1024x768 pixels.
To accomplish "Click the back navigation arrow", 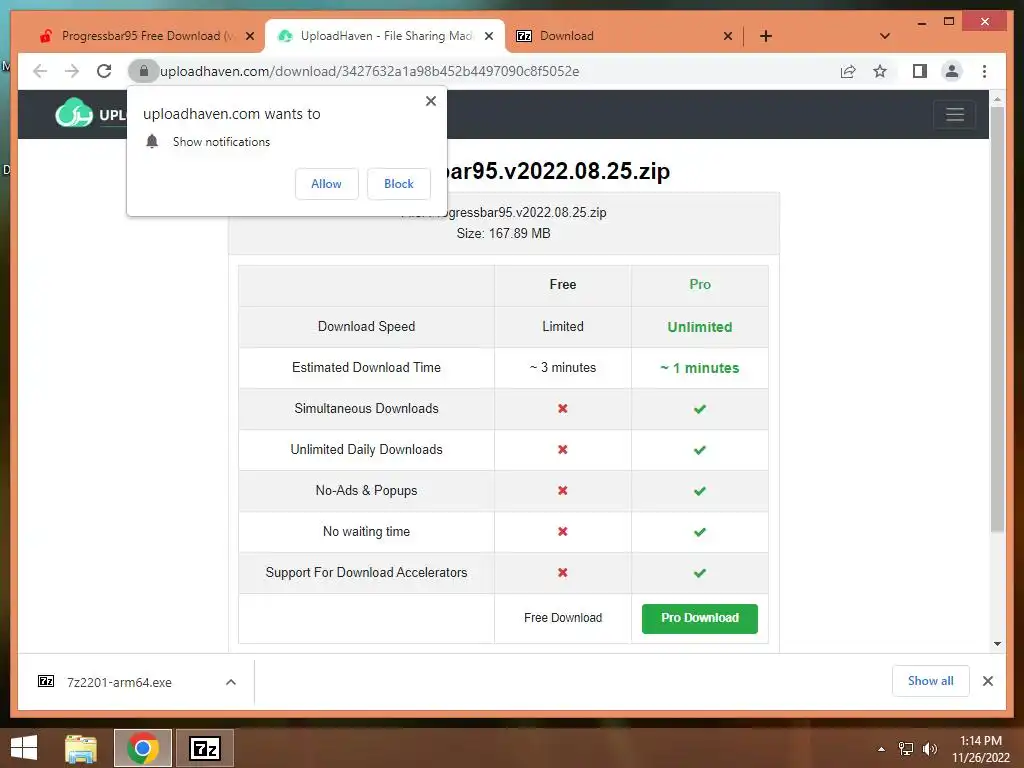I will pos(40,71).
